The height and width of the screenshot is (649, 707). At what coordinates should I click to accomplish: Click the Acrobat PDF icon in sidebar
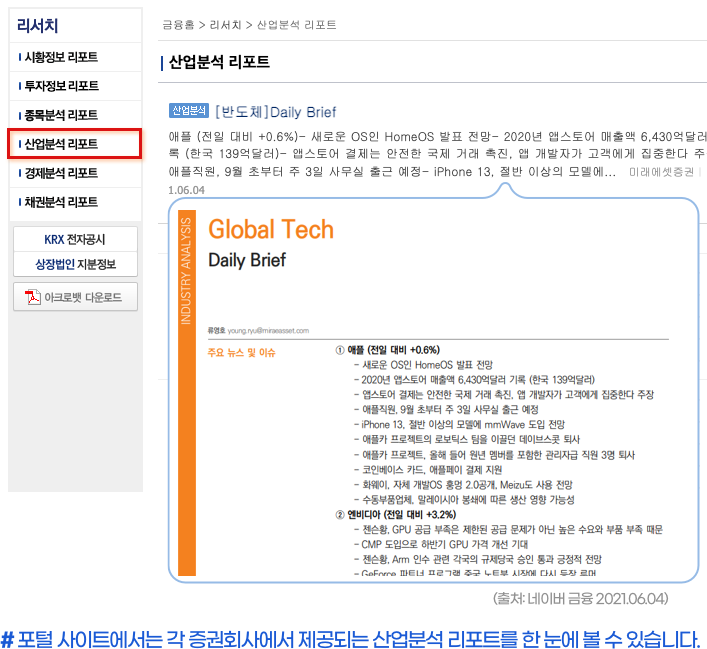[33, 297]
